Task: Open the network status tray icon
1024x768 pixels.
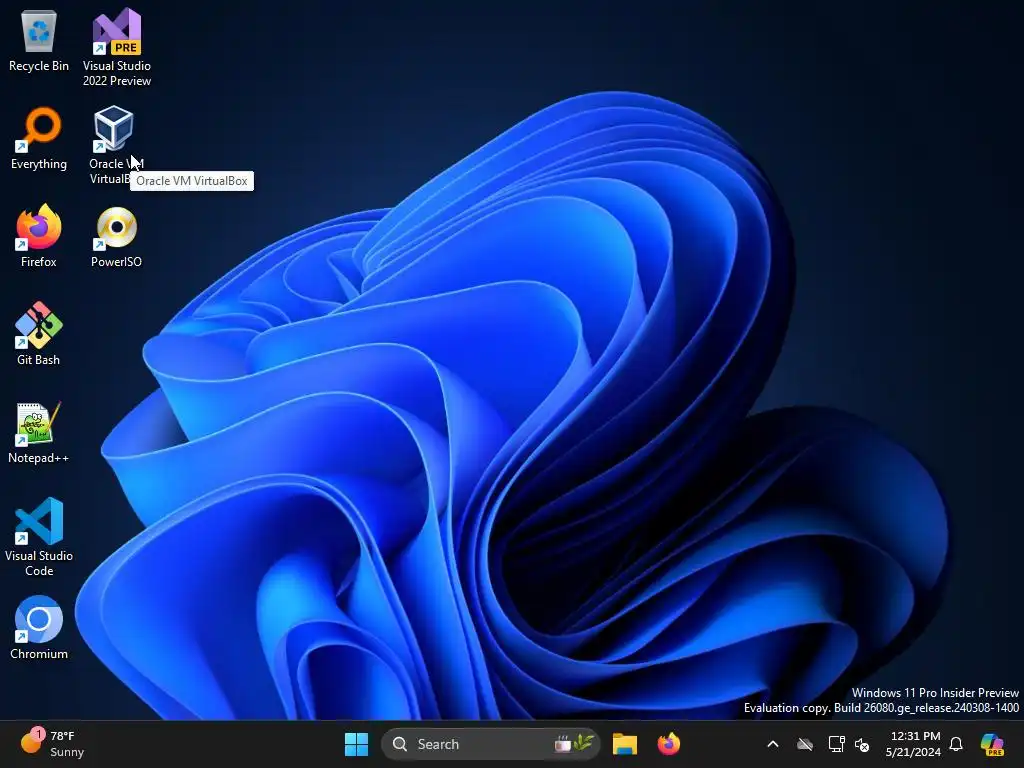Action: [x=837, y=744]
